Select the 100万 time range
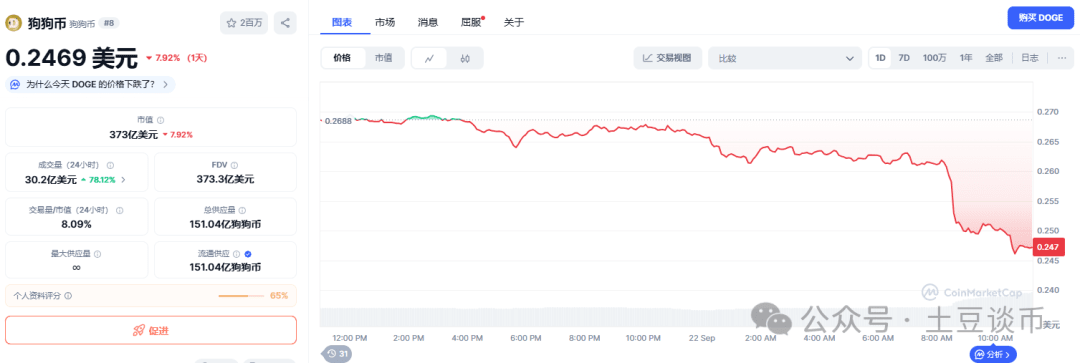1080x363 pixels. [x=935, y=58]
